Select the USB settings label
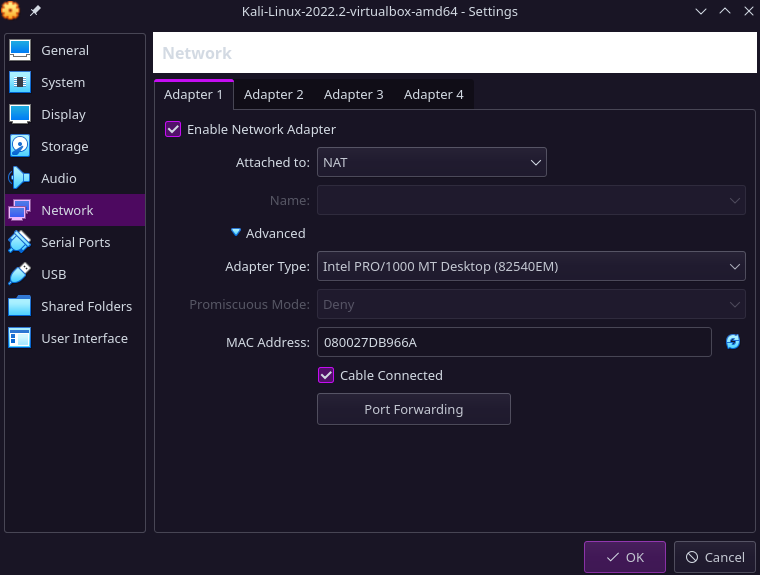Screen dimensions: 760x575 [x=53, y=274]
